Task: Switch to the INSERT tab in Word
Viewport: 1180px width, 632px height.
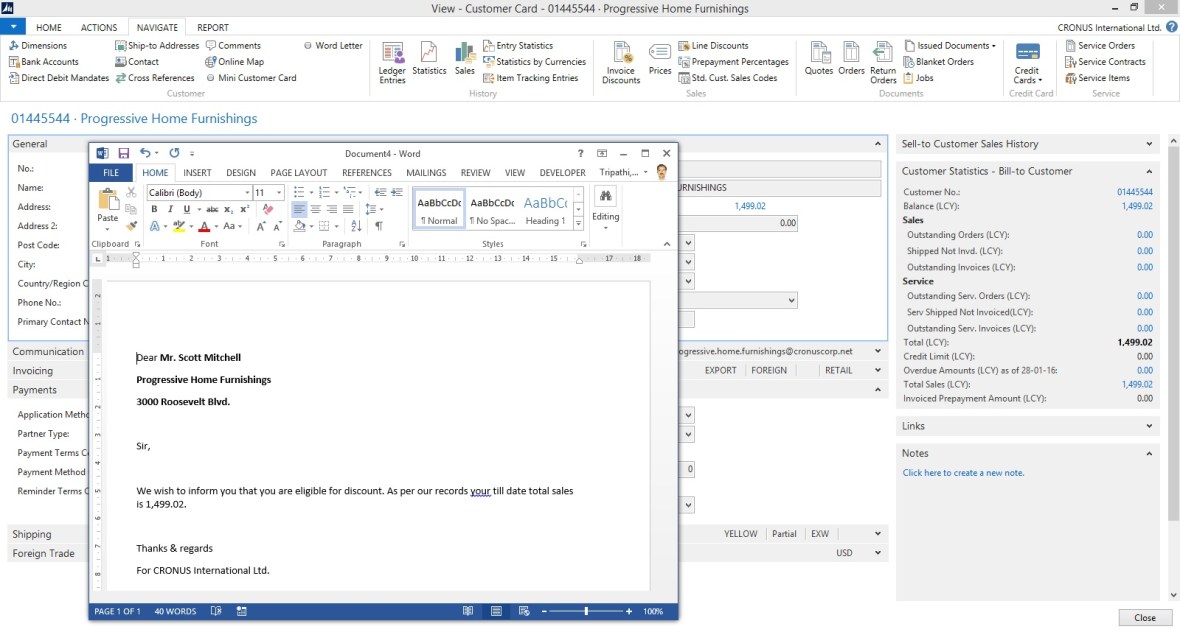Action: (x=197, y=173)
